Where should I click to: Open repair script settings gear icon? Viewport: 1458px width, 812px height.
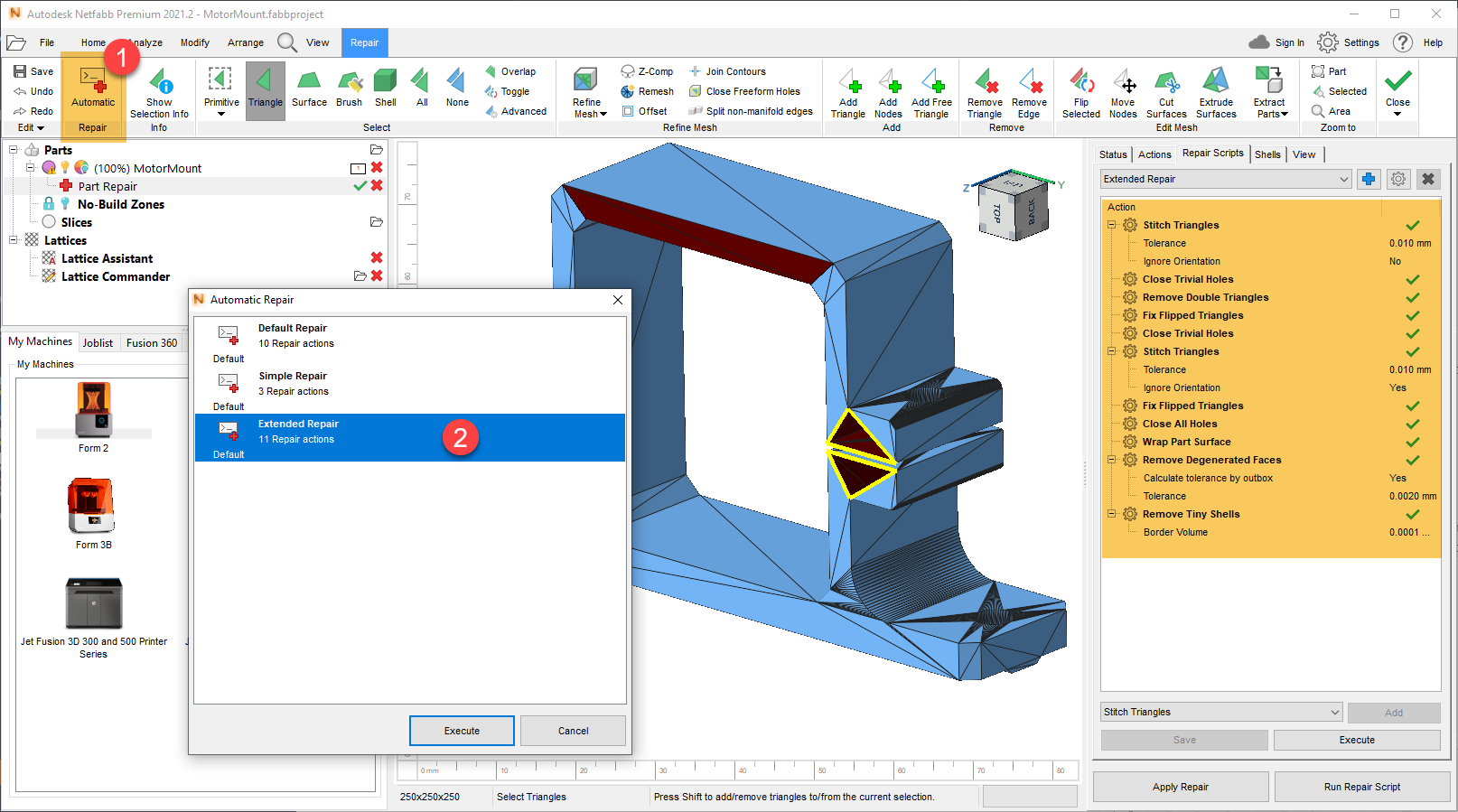1398,179
